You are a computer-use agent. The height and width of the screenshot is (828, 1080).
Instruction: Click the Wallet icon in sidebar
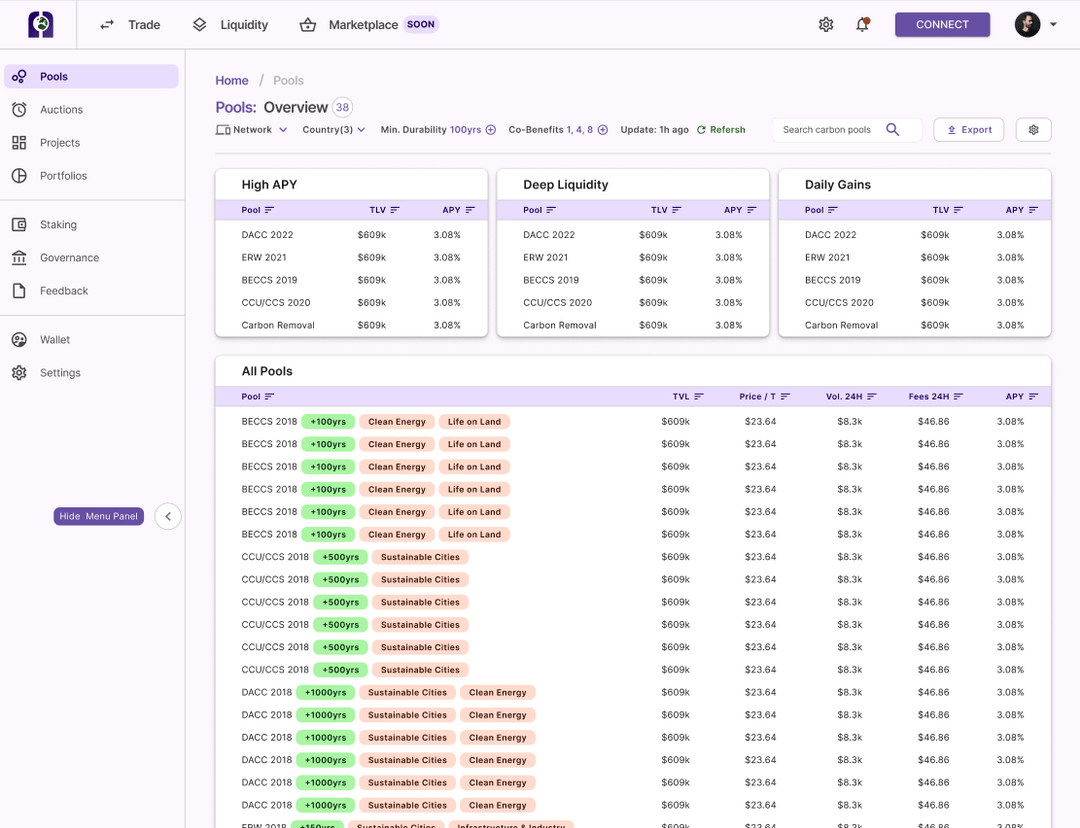point(19,340)
